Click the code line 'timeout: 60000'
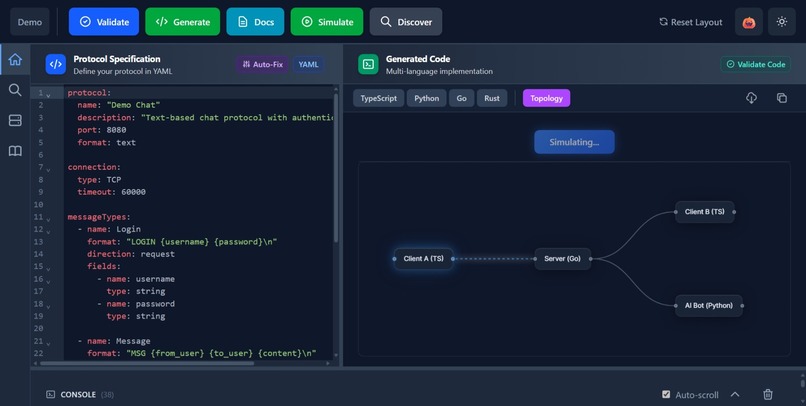This screenshot has height=406, width=806. (x=112, y=192)
